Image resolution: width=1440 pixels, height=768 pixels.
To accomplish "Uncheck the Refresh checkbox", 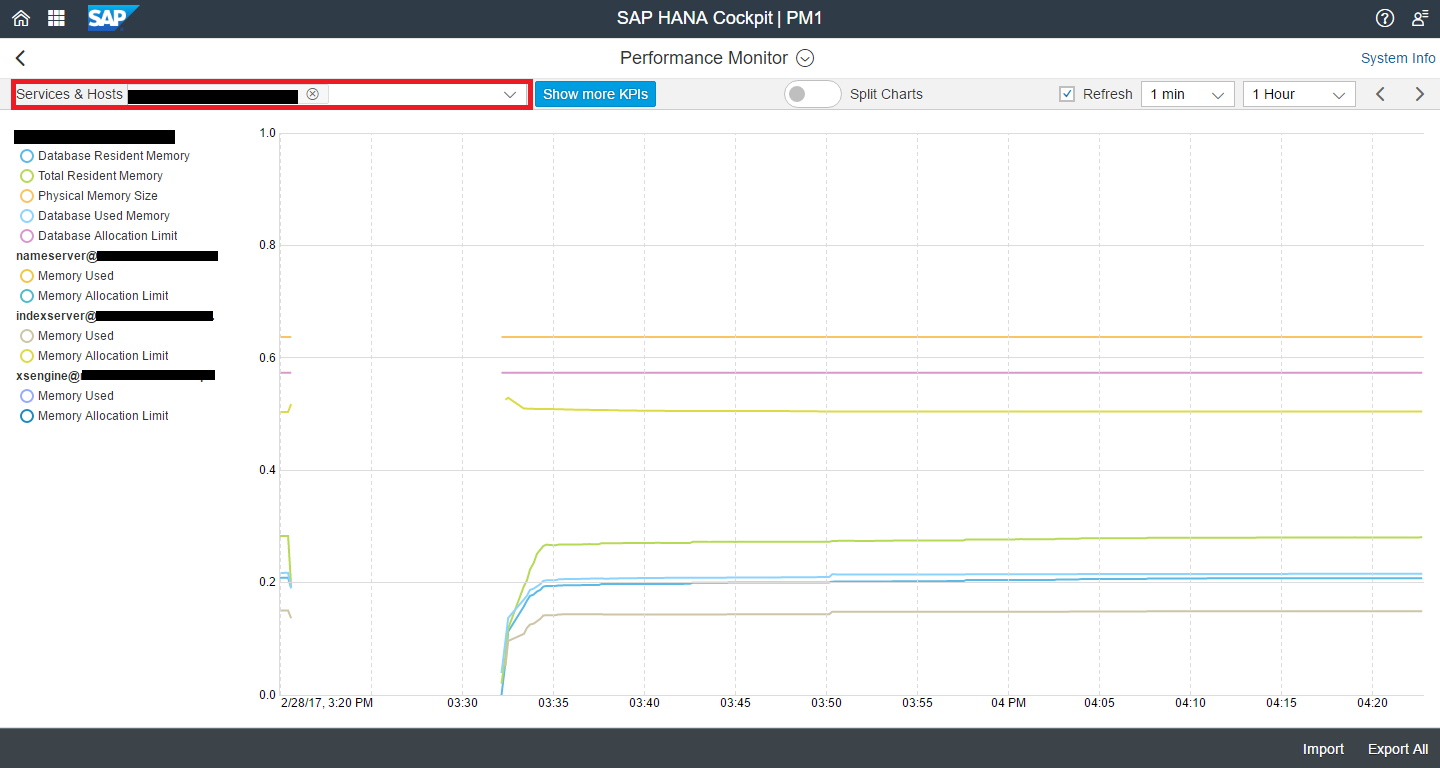I will pyautogui.click(x=1067, y=94).
